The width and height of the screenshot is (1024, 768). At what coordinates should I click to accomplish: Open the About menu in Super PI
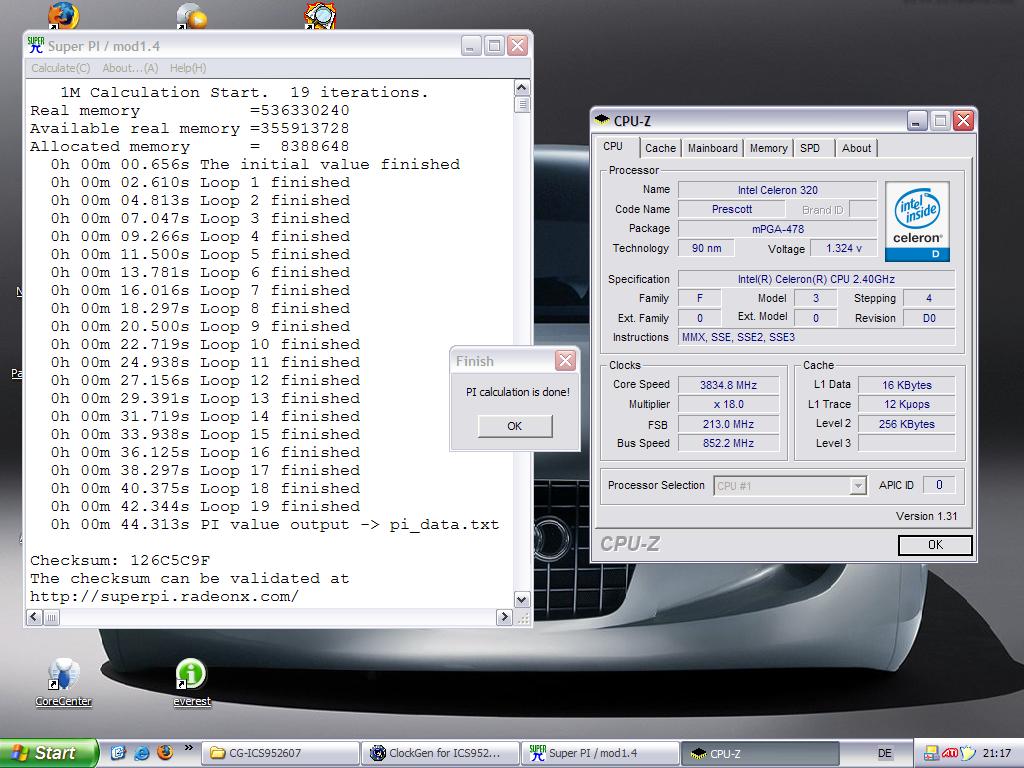click(130, 68)
